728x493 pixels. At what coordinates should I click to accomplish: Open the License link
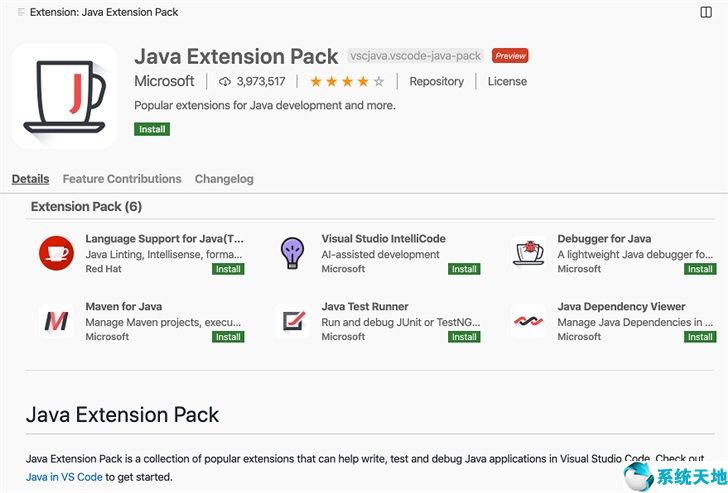pyautogui.click(x=507, y=81)
